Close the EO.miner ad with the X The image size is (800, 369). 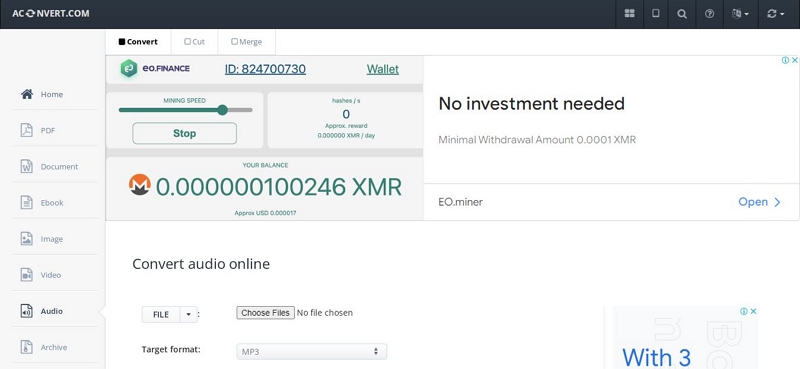tap(794, 60)
